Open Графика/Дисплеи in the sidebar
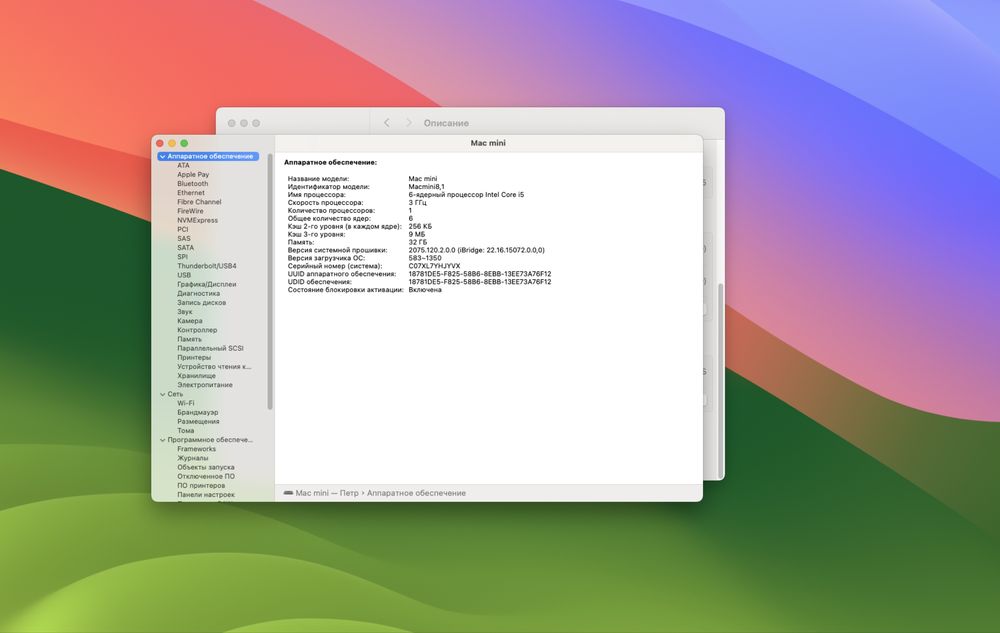Viewport: 1000px width, 633px height. [x=207, y=284]
